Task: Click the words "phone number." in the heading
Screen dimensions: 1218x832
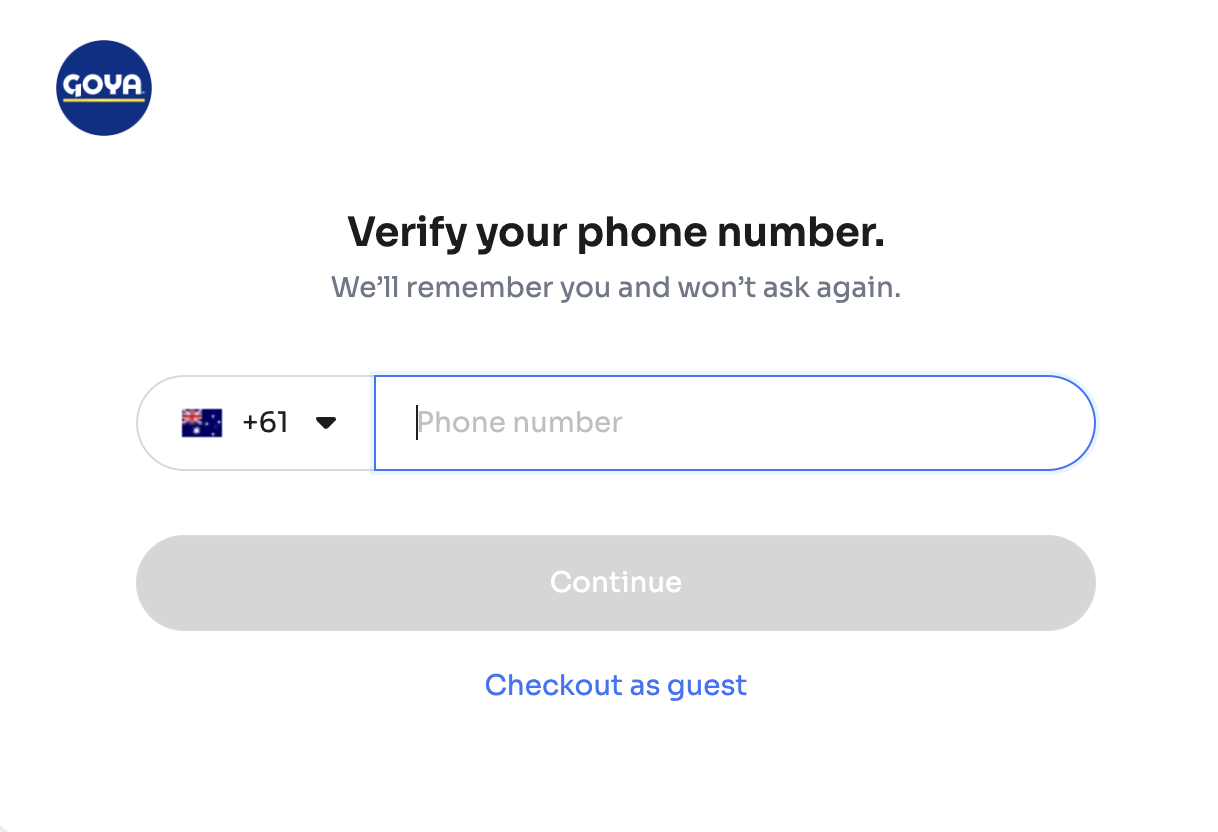Action: coord(730,233)
